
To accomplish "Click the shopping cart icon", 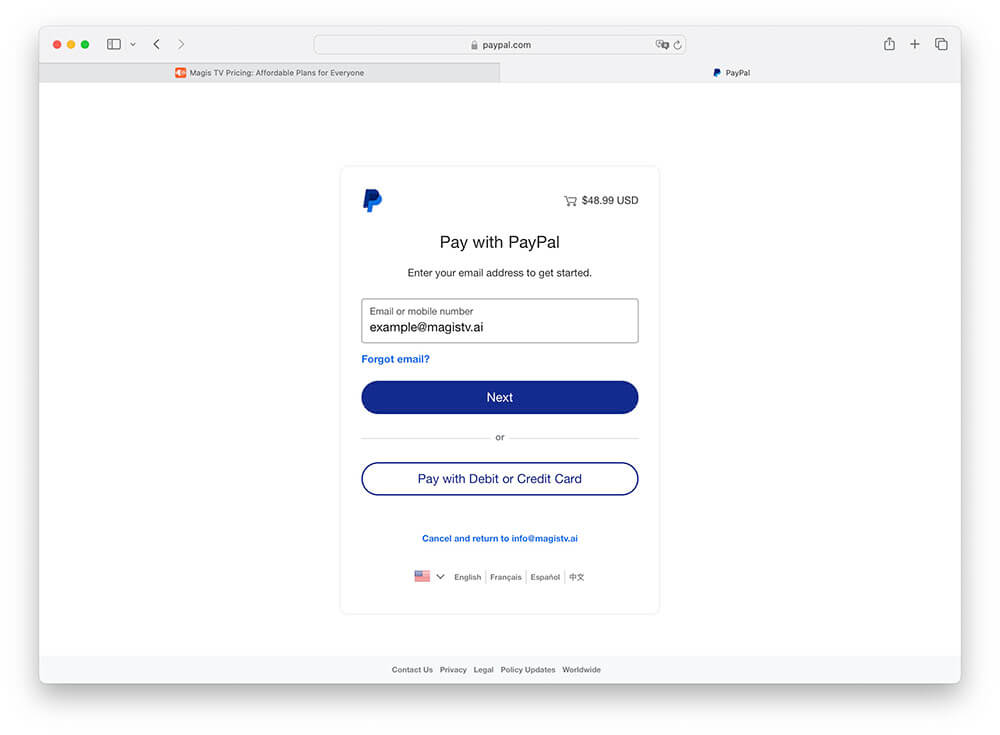I will pyautogui.click(x=570, y=200).
